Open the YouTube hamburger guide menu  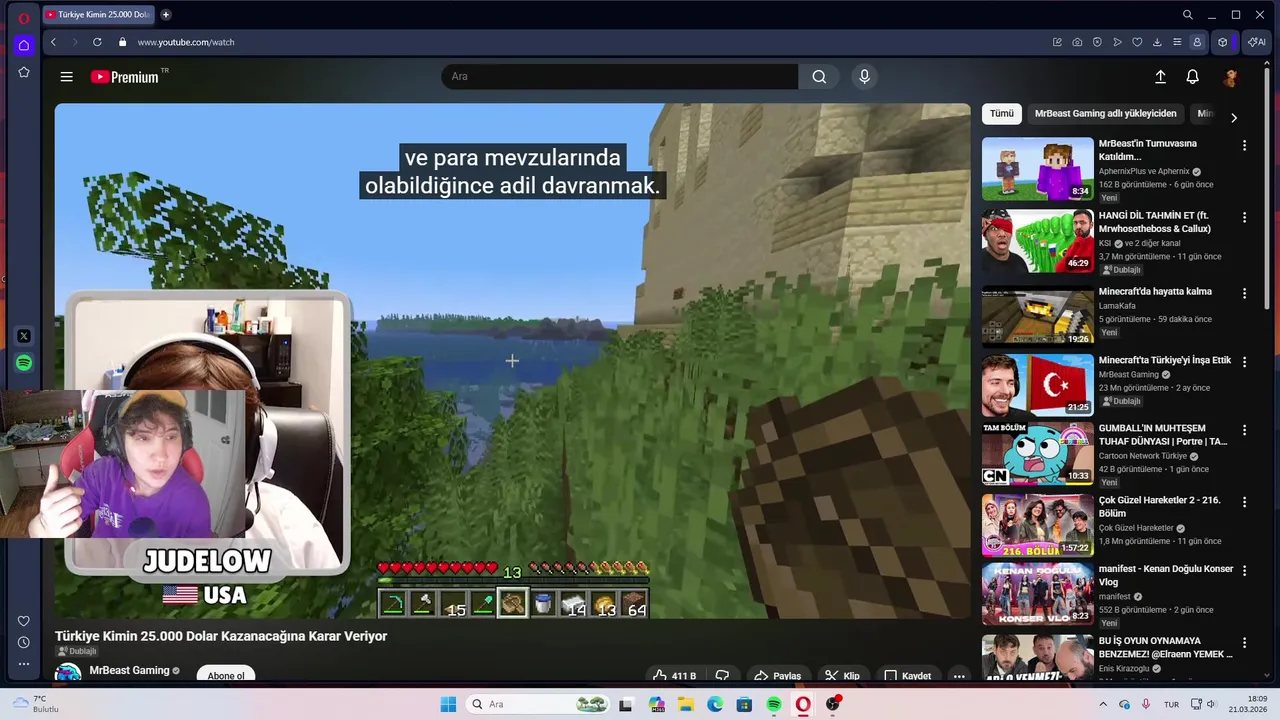click(66, 77)
